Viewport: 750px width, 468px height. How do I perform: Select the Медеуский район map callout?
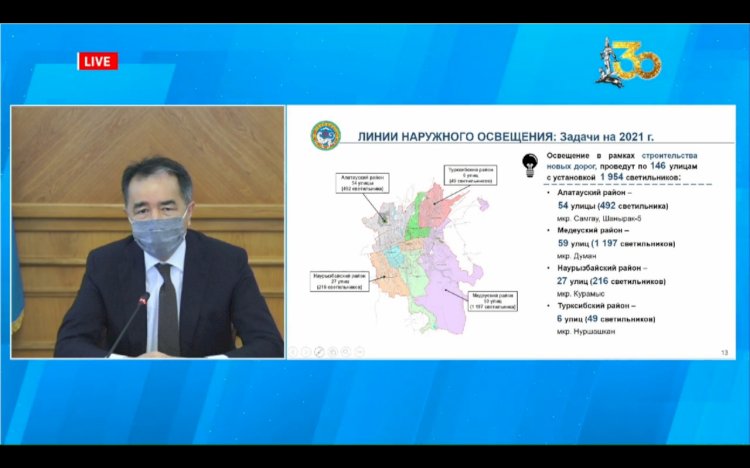(x=491, y=300)
